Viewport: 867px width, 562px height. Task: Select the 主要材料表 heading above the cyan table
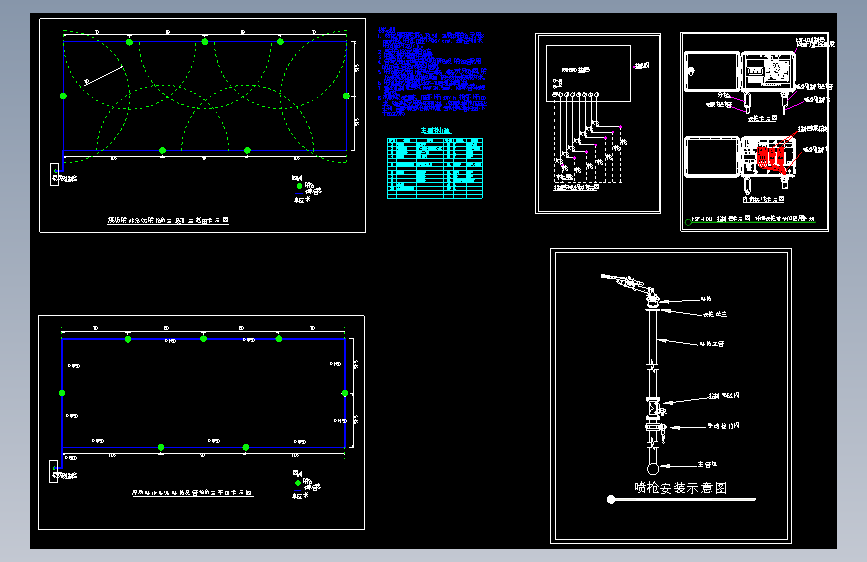[x=436, y=131]
